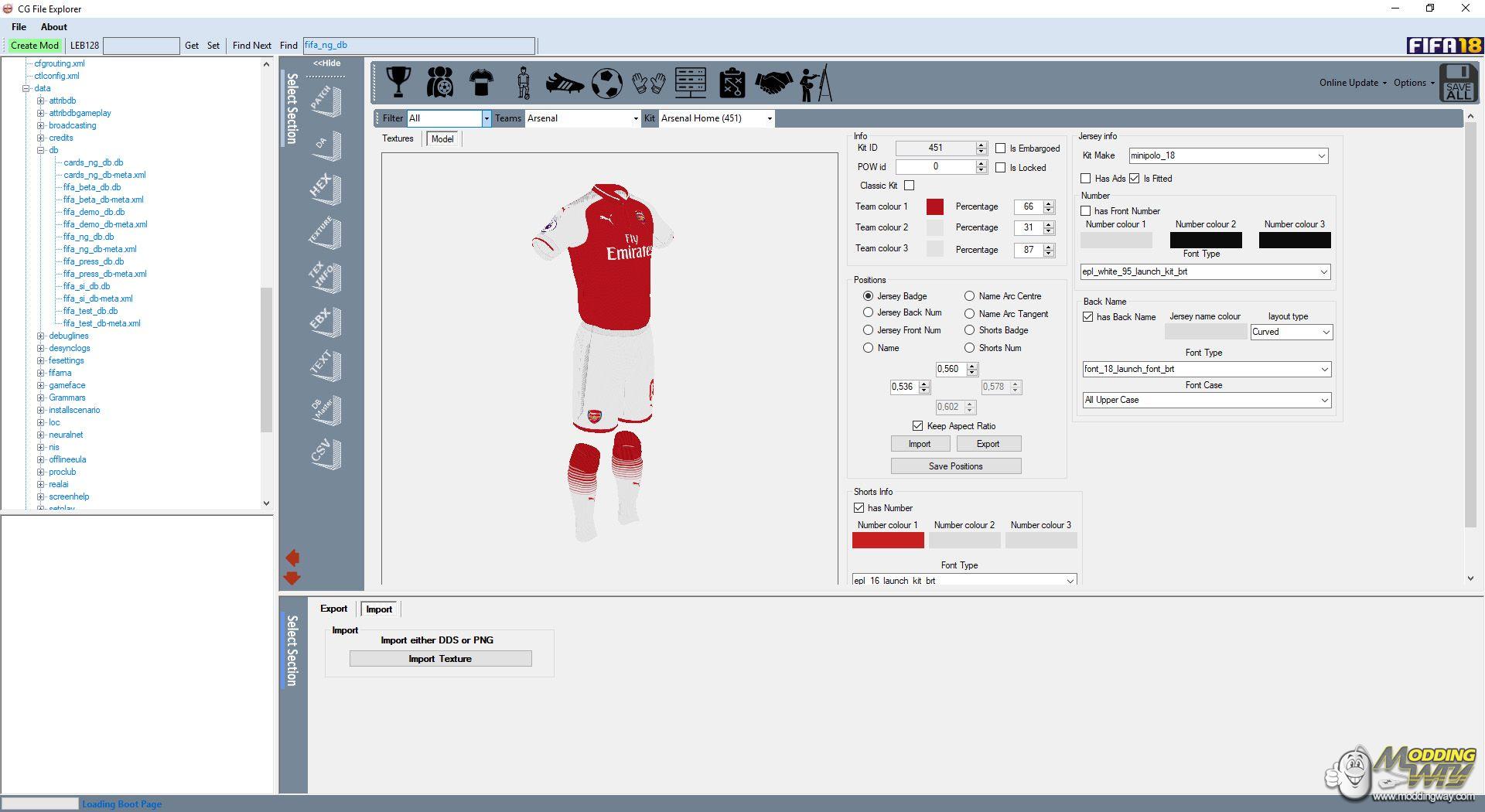The width and height of the screenshot is (1485, 812).
Task: Select the DB Master section icon
Action: 326,410
